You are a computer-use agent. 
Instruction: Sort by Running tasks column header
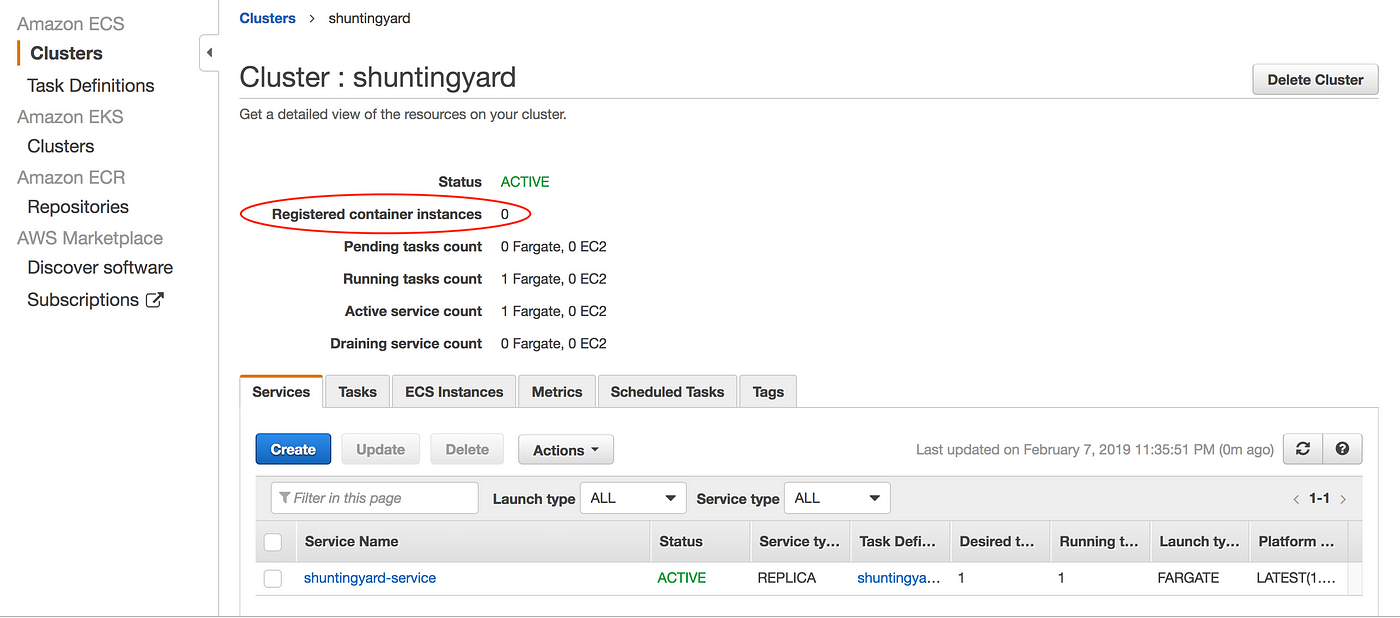(1099, 542)
